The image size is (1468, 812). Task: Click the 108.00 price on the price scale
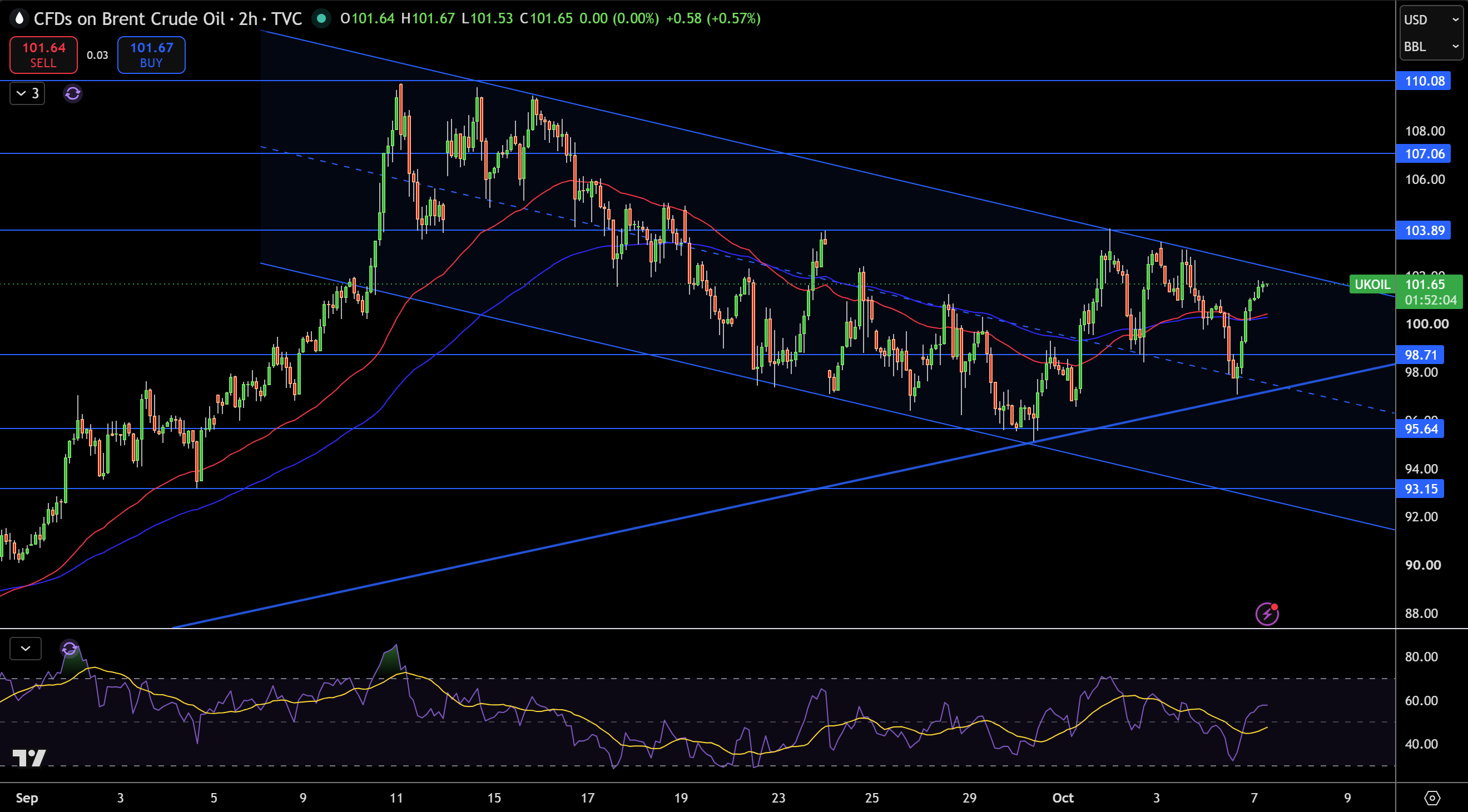pyautogui.click(x=1425, y=131)
